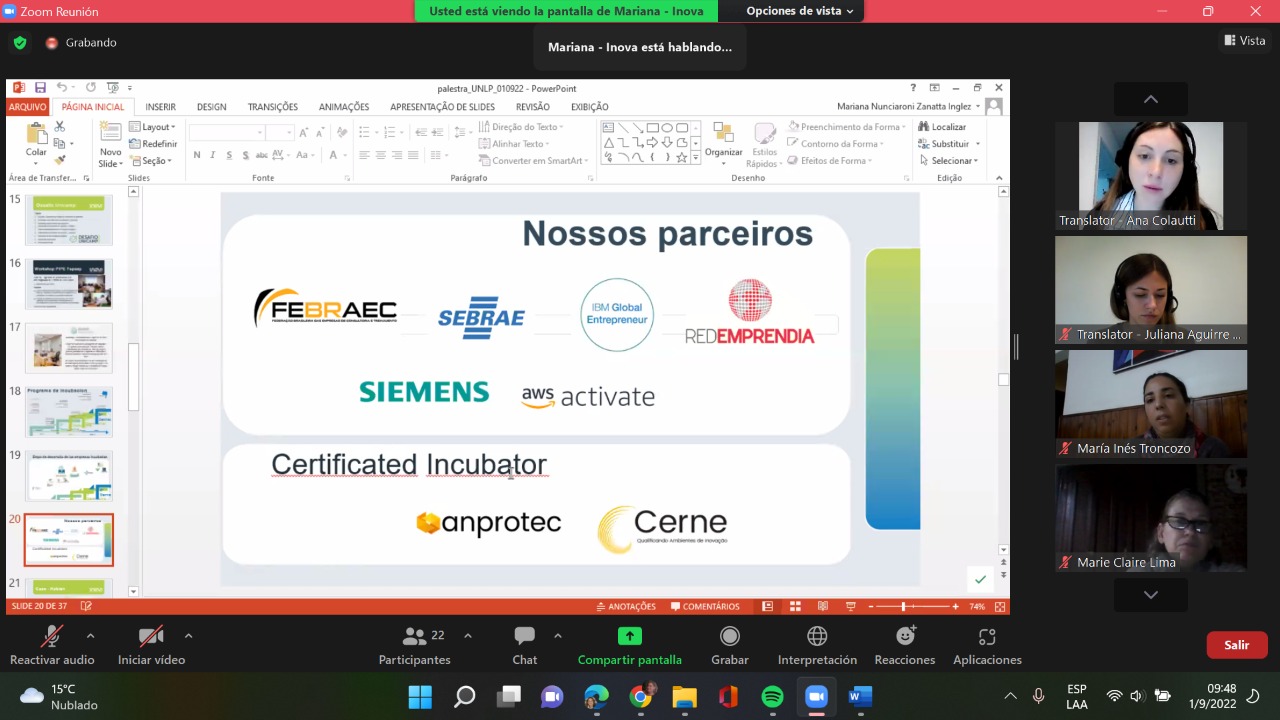Toggle italic (I) formatting
The image size is (1280, 720).
[x=213, y=155]
